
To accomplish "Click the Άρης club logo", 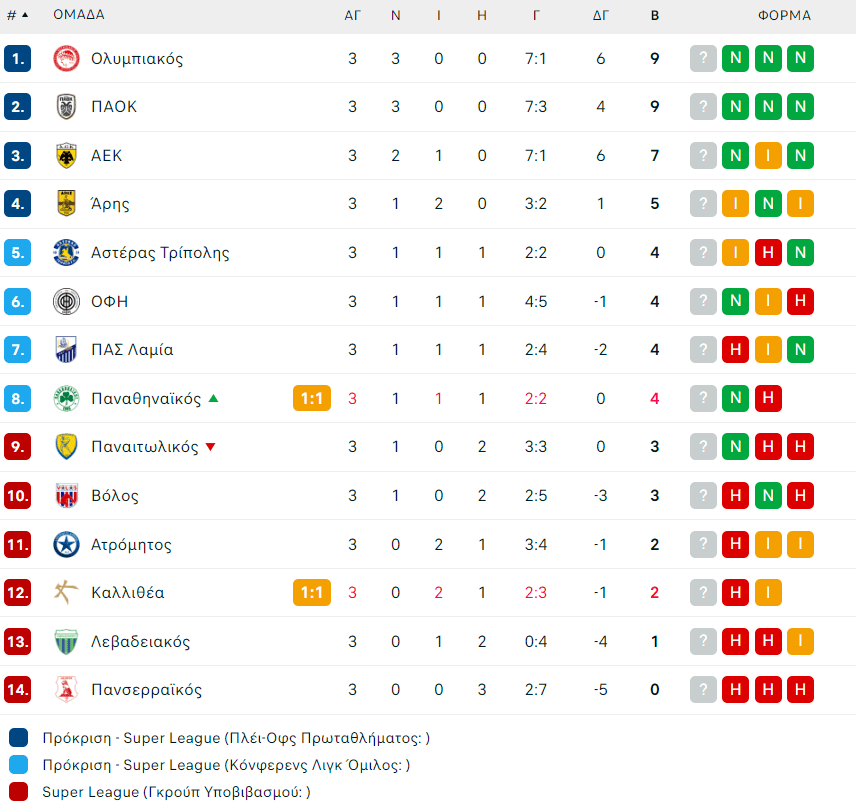I will click(66, 204).
